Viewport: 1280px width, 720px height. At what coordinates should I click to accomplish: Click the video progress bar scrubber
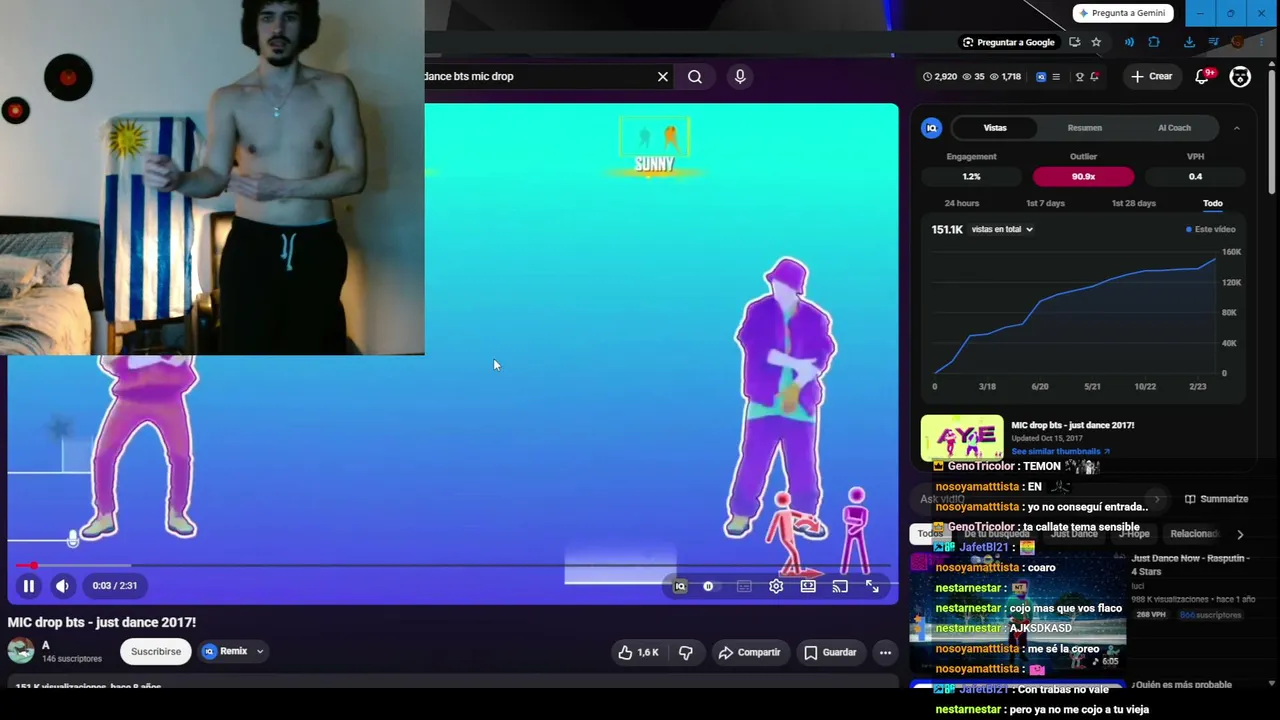click(x=33, y=566)
